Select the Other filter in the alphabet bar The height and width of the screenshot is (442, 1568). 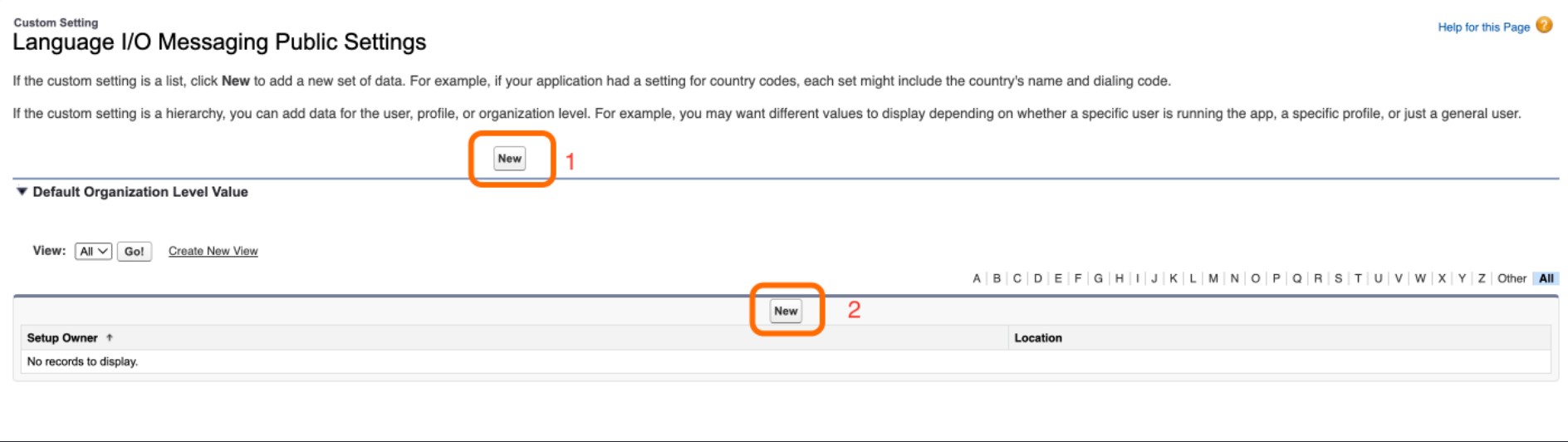point(1512,278)
